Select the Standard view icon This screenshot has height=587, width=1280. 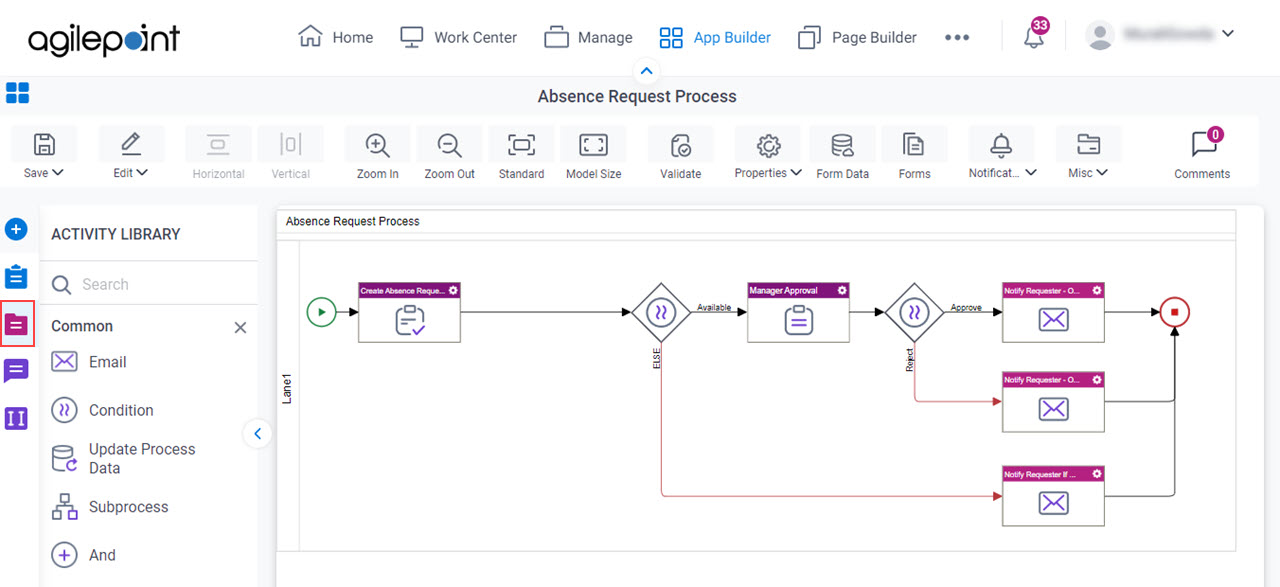coord(521,145)
